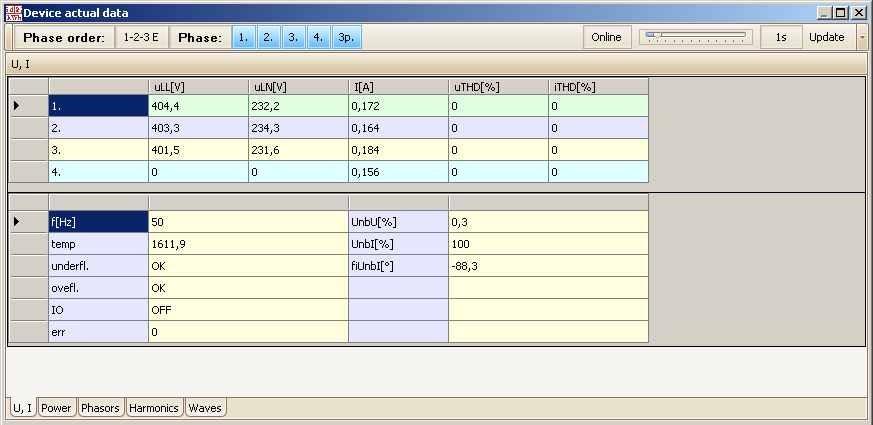Screen dimensions: 873x425
Task: Click the 0,172 current cell
Action: point(399,106)
